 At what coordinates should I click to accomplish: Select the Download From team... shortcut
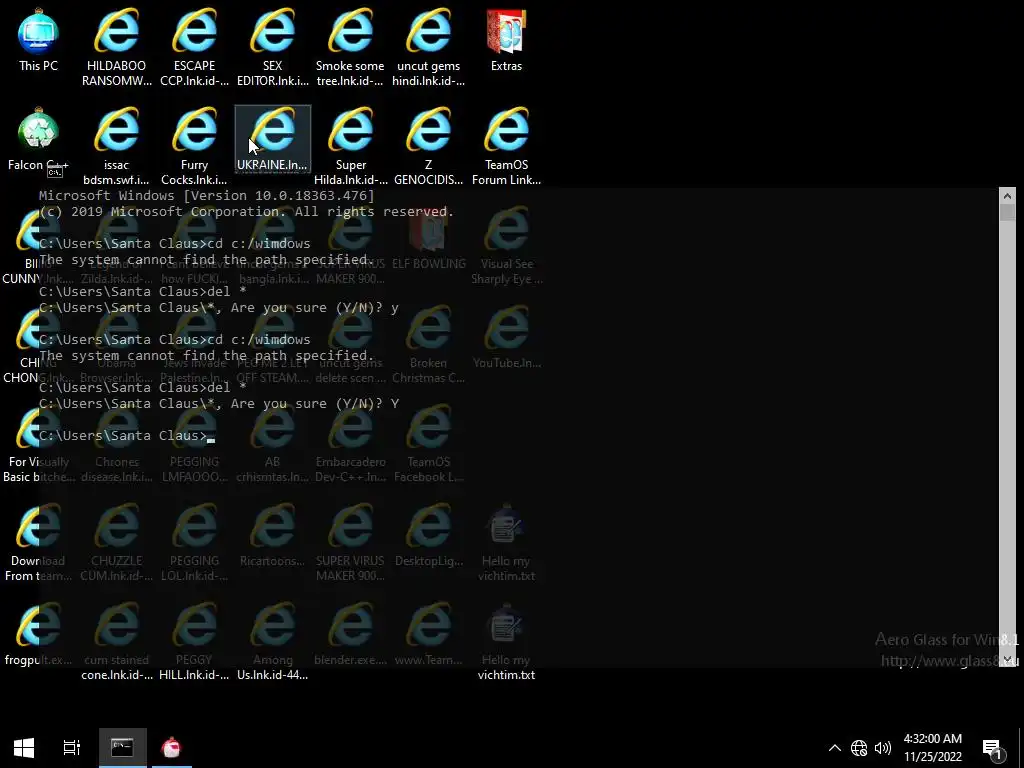pyautogui.click(x=38, y=542)
